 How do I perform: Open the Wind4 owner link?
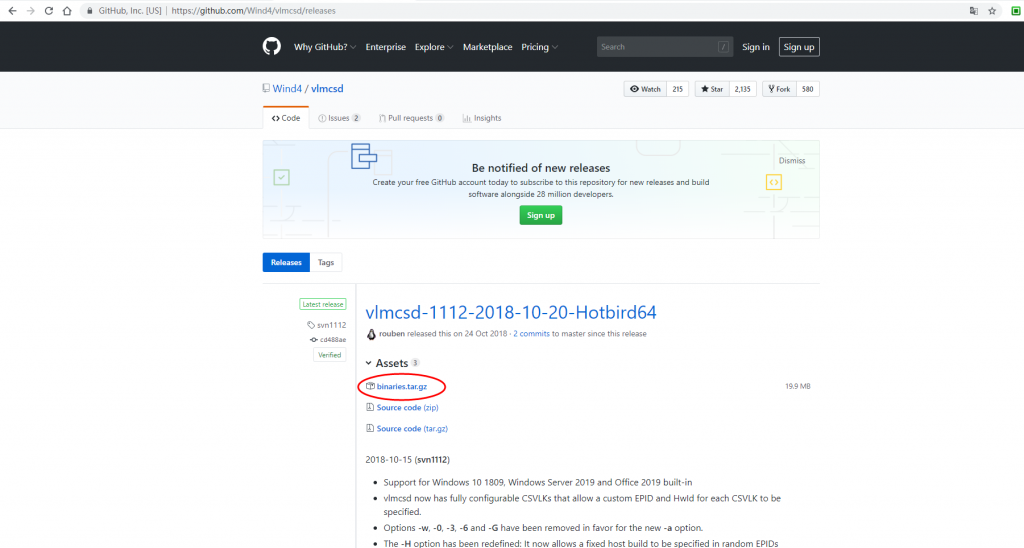(x=287, y=88)
